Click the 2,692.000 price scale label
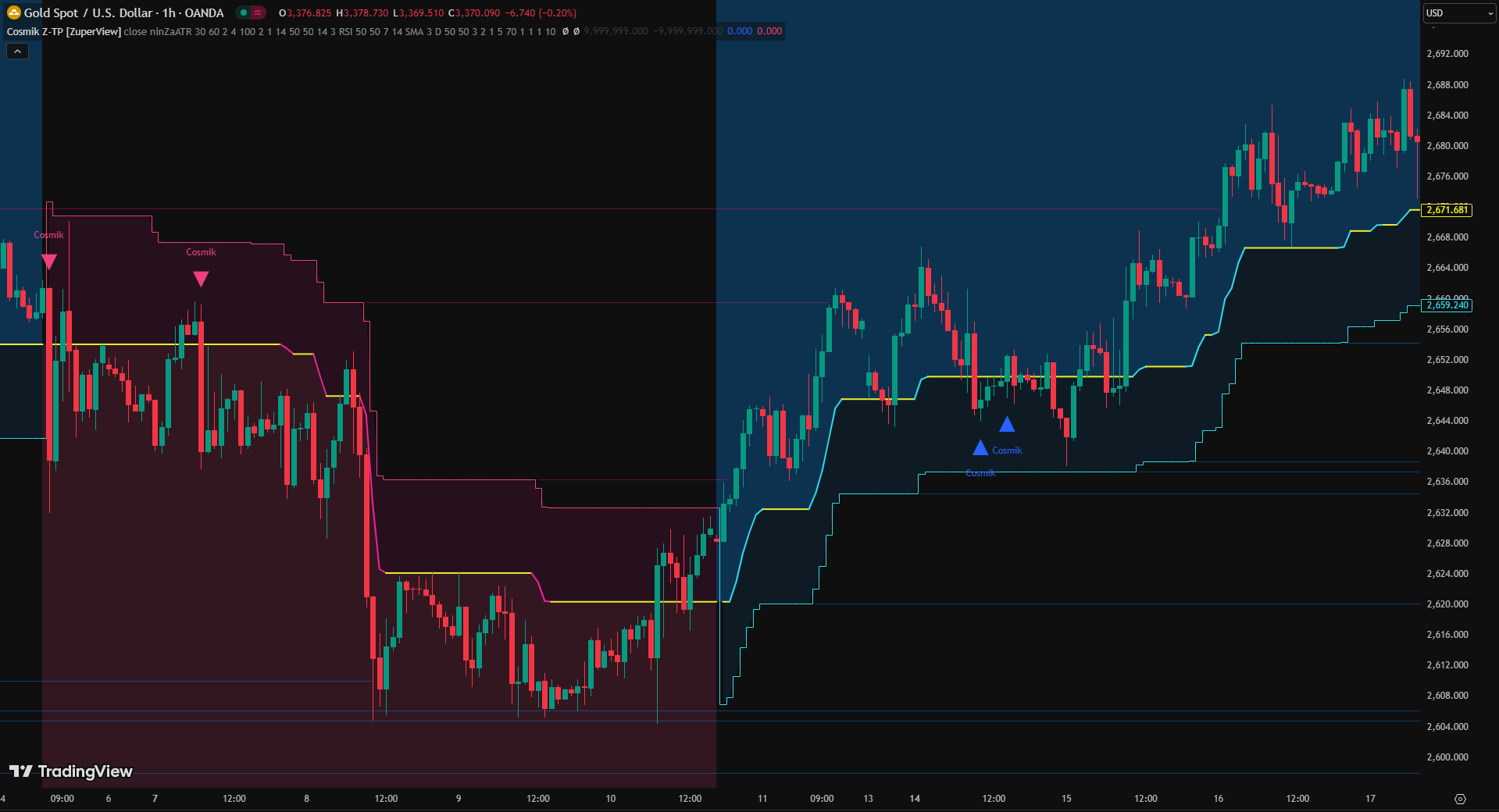The width and height of the screenshot is (1499, 812). 1447,54
